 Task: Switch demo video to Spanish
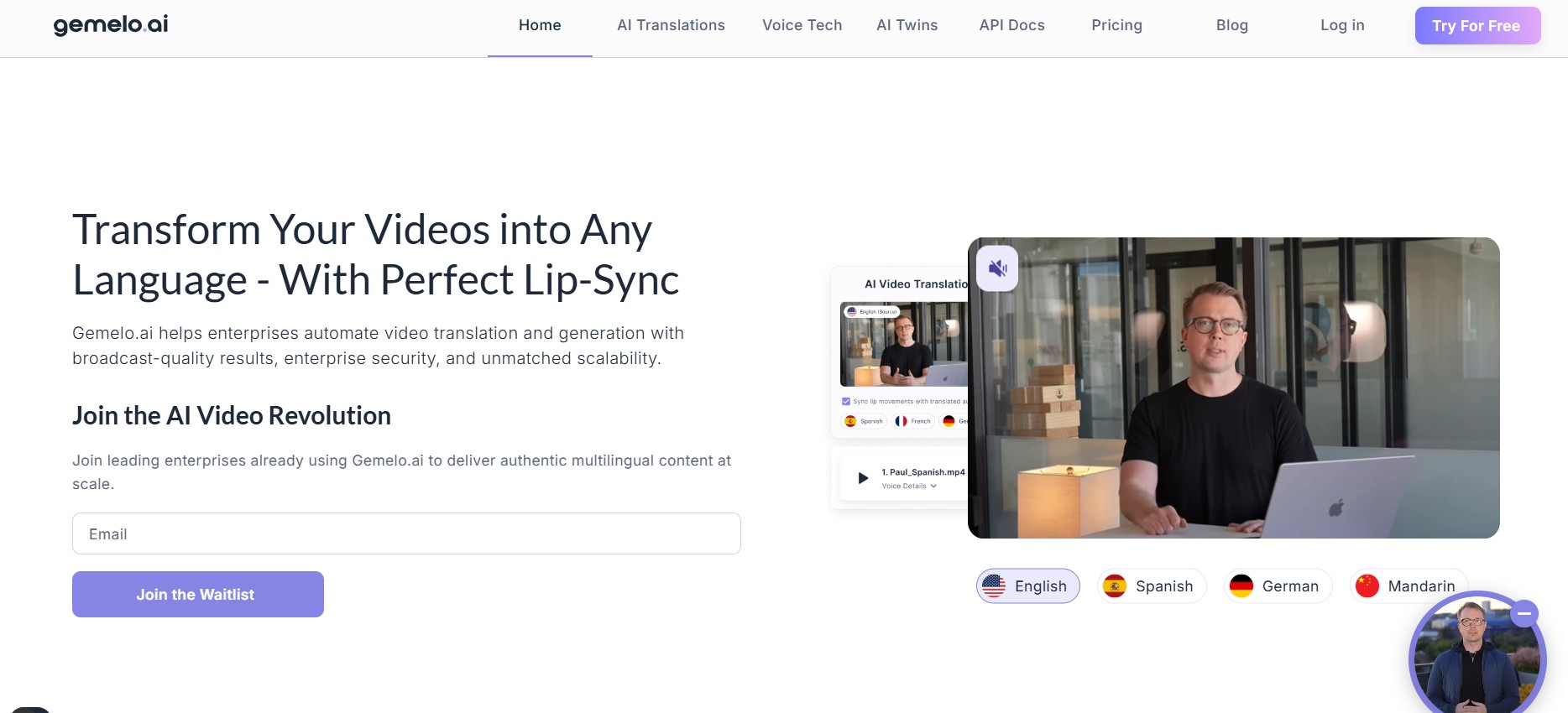coord(1151,586)
